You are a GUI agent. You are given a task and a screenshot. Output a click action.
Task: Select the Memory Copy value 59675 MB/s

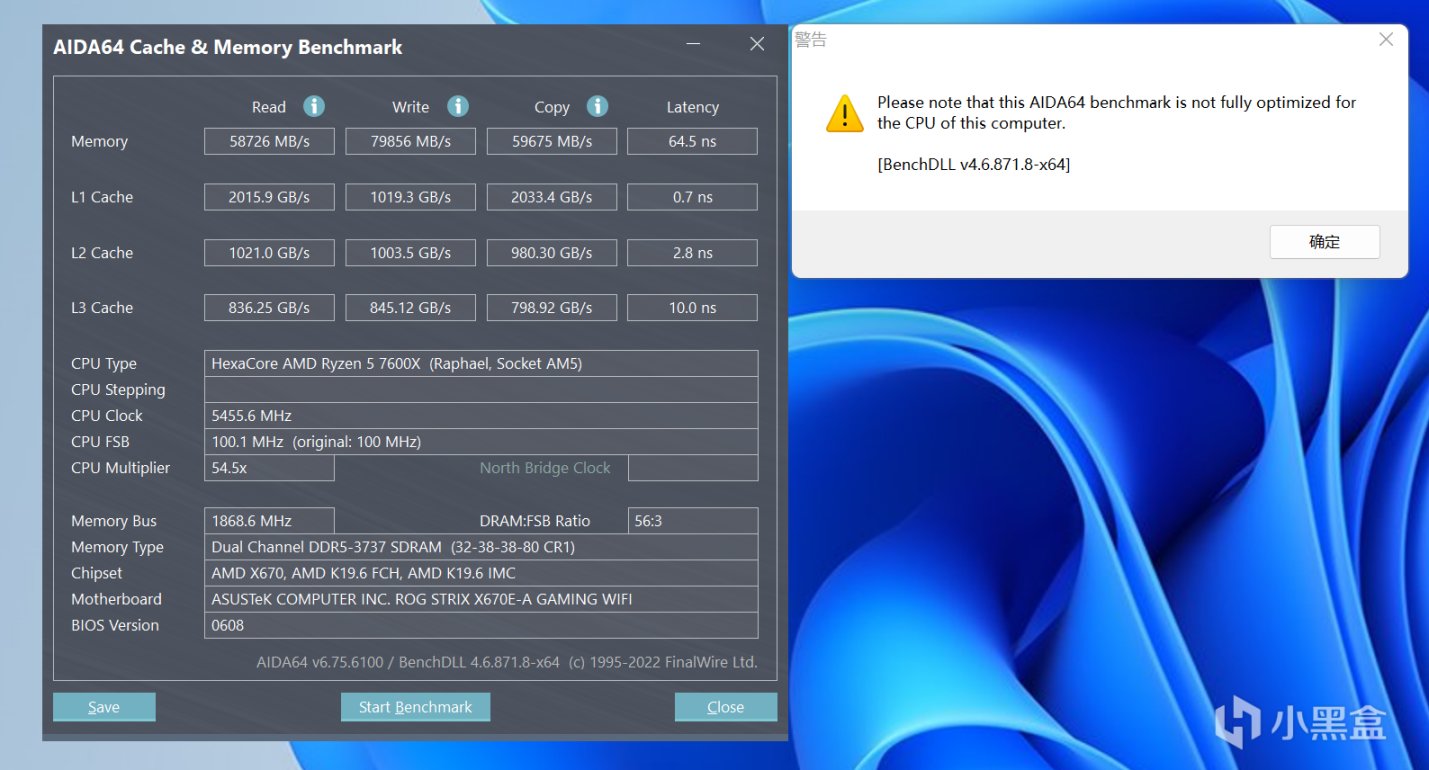click(552, 141)
